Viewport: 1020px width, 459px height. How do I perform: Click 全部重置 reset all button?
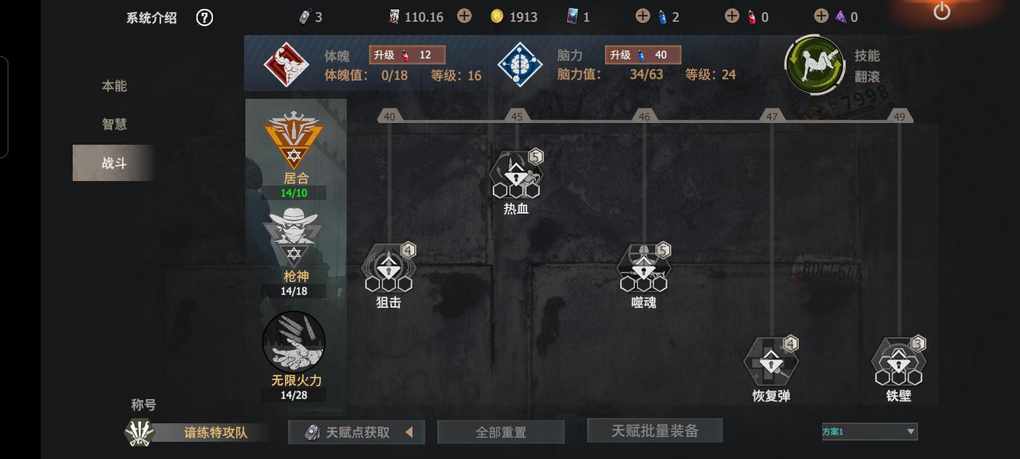(500, 432)
